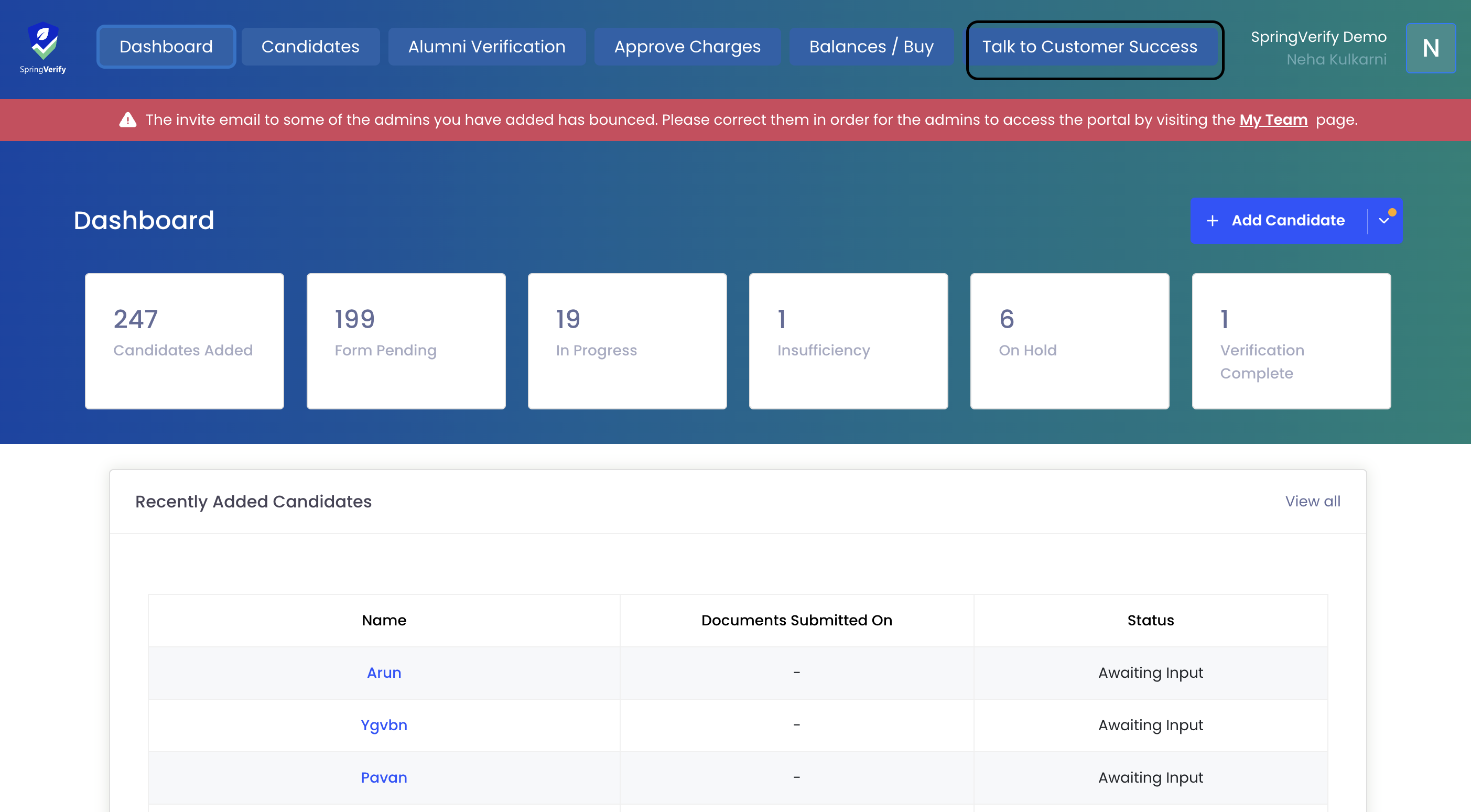The image size is (1471, 812).
Task: Expand the Add Candidate dropdown arrow
Action: 1383,220
